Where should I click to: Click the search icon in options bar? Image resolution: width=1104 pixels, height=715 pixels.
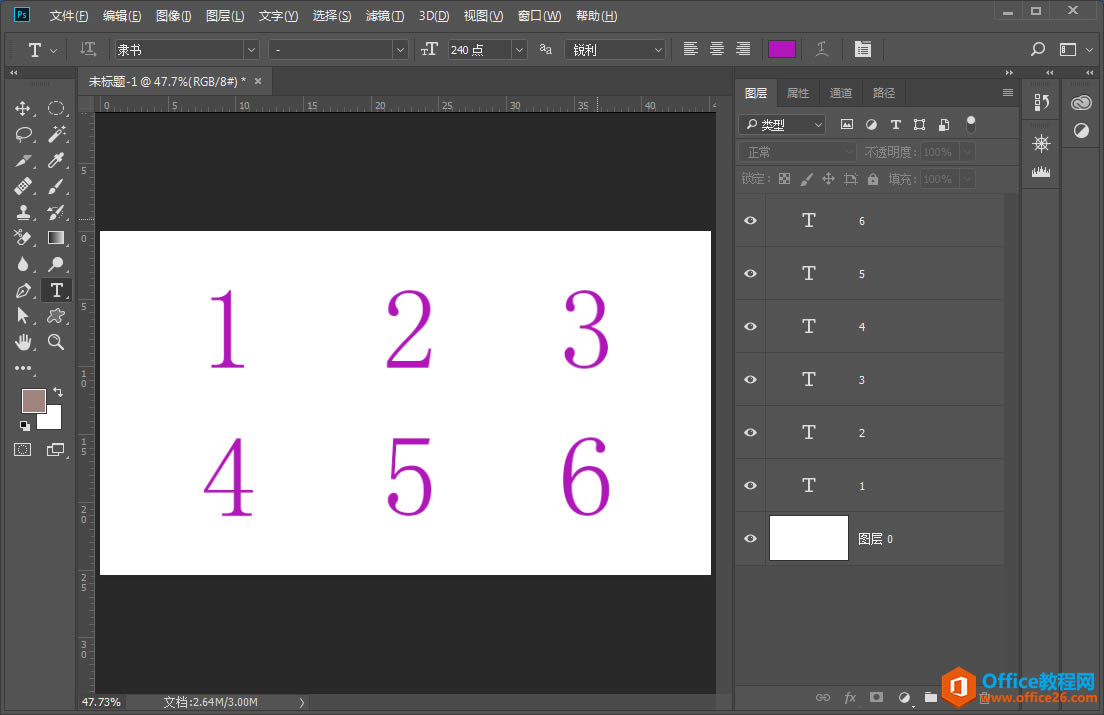coord(1038,49)
